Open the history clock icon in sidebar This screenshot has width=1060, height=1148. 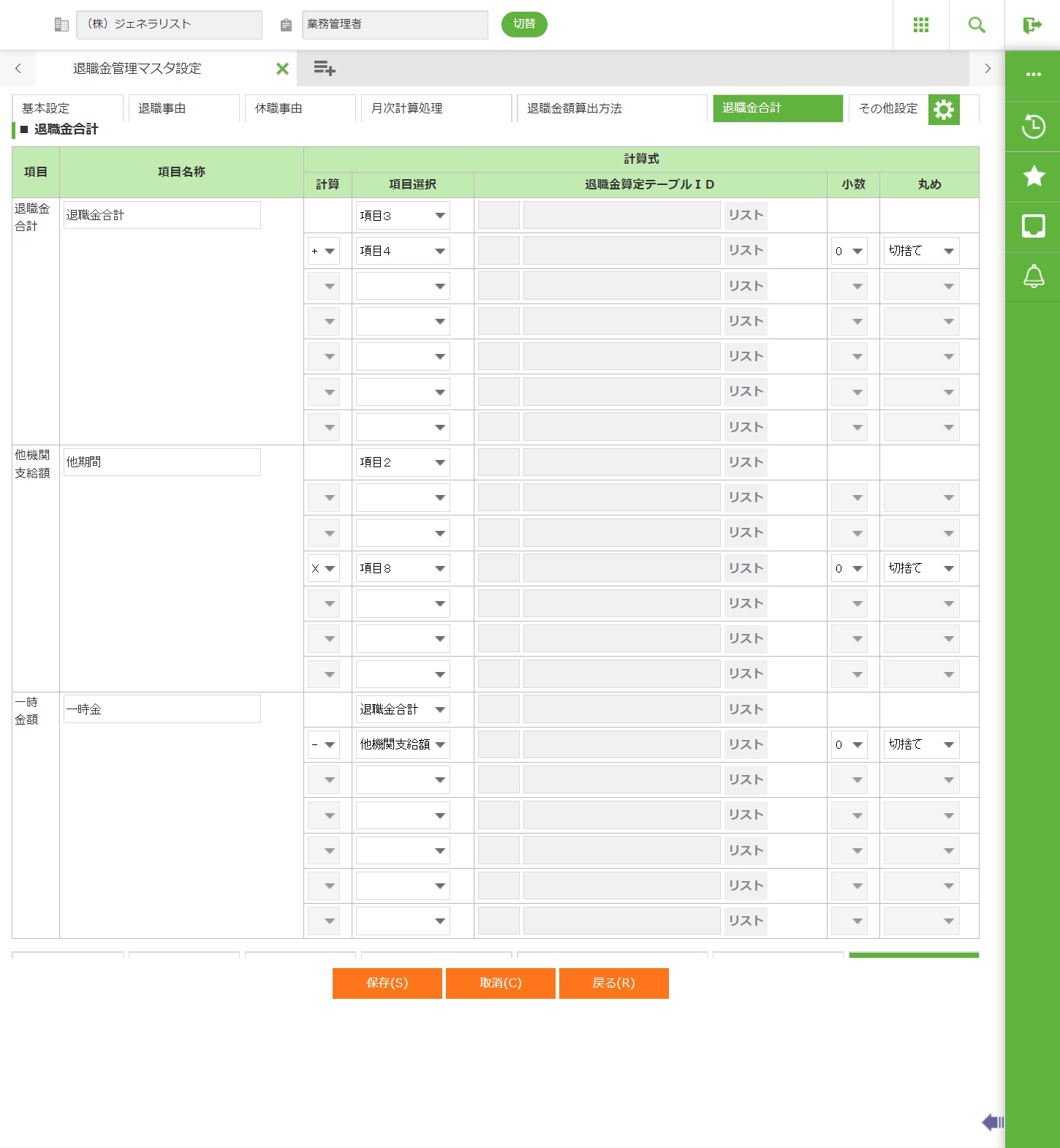pos(1033,126)
